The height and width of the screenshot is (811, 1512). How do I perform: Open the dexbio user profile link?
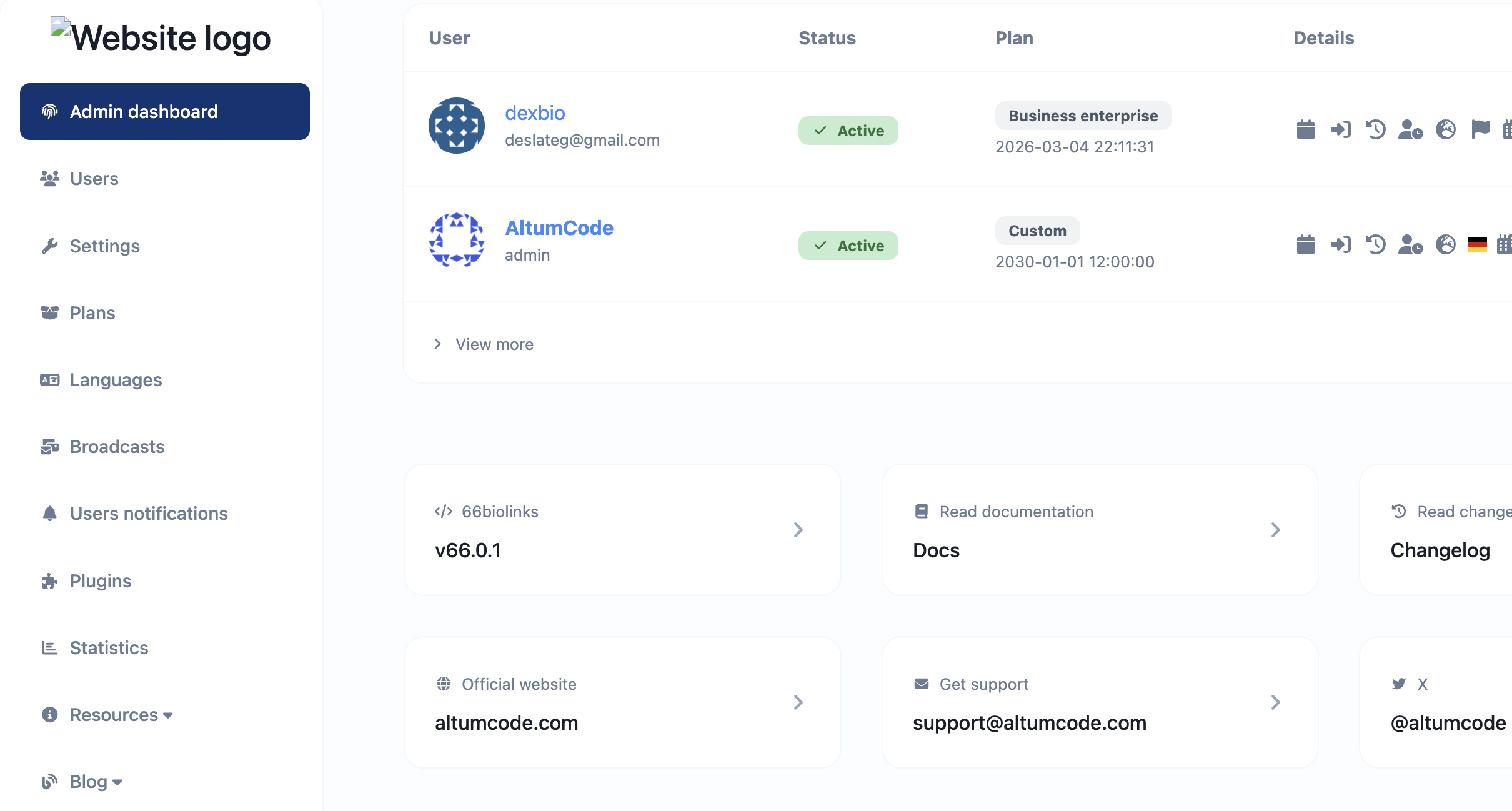coord(535,113)
